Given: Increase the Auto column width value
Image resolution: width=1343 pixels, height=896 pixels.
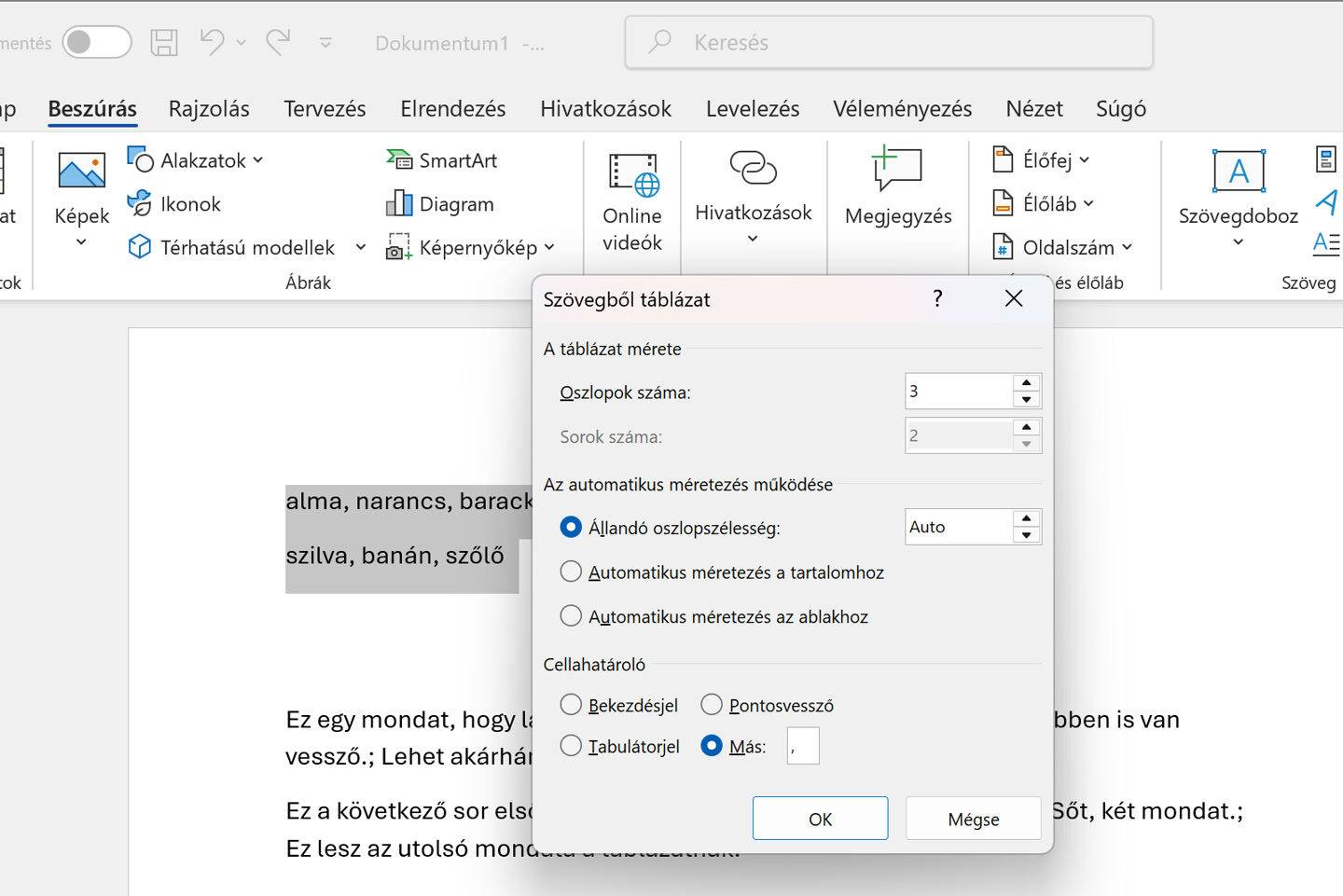Looking at the screenshot, I should coord(1027,518).
